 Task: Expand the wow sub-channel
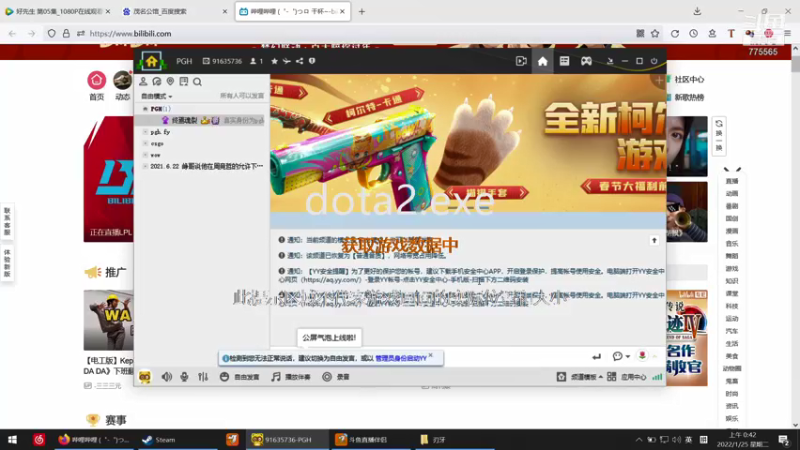pyautogui.click(x=145, y=155)
